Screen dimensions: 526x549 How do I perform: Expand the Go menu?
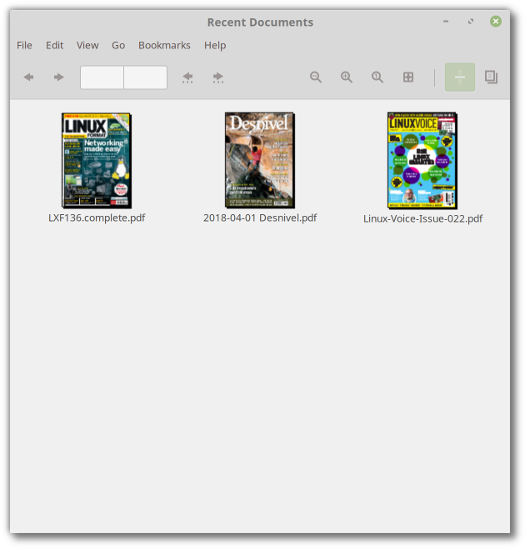pos(118,46)
